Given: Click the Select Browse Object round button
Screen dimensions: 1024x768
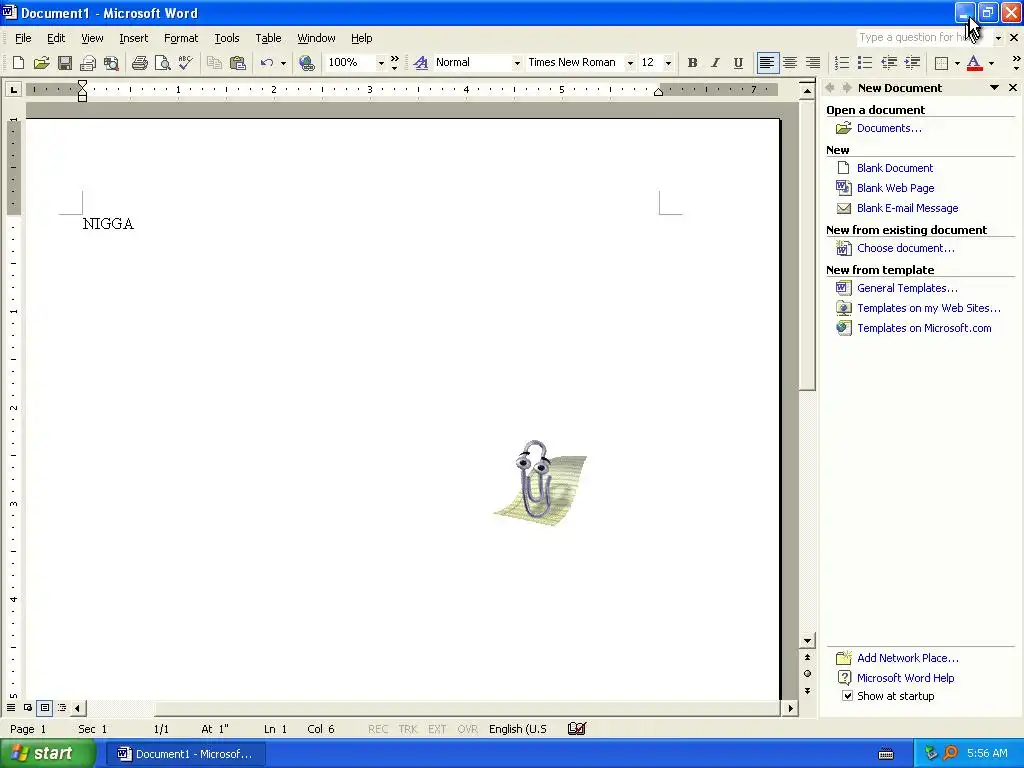Looking at the screenshot, I should coord(808,673).
